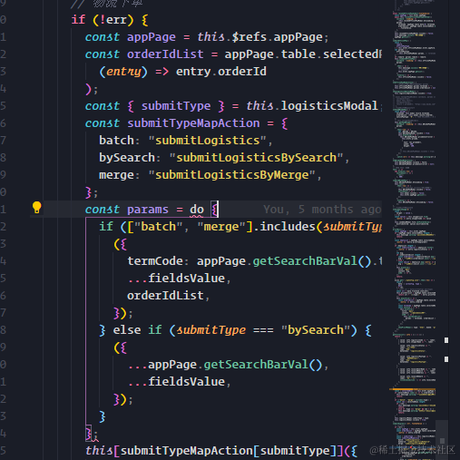Image resolution: width=460 pixels, height=460 pixels.
Task: Click the minimap code overview
Action: (415, 230)
